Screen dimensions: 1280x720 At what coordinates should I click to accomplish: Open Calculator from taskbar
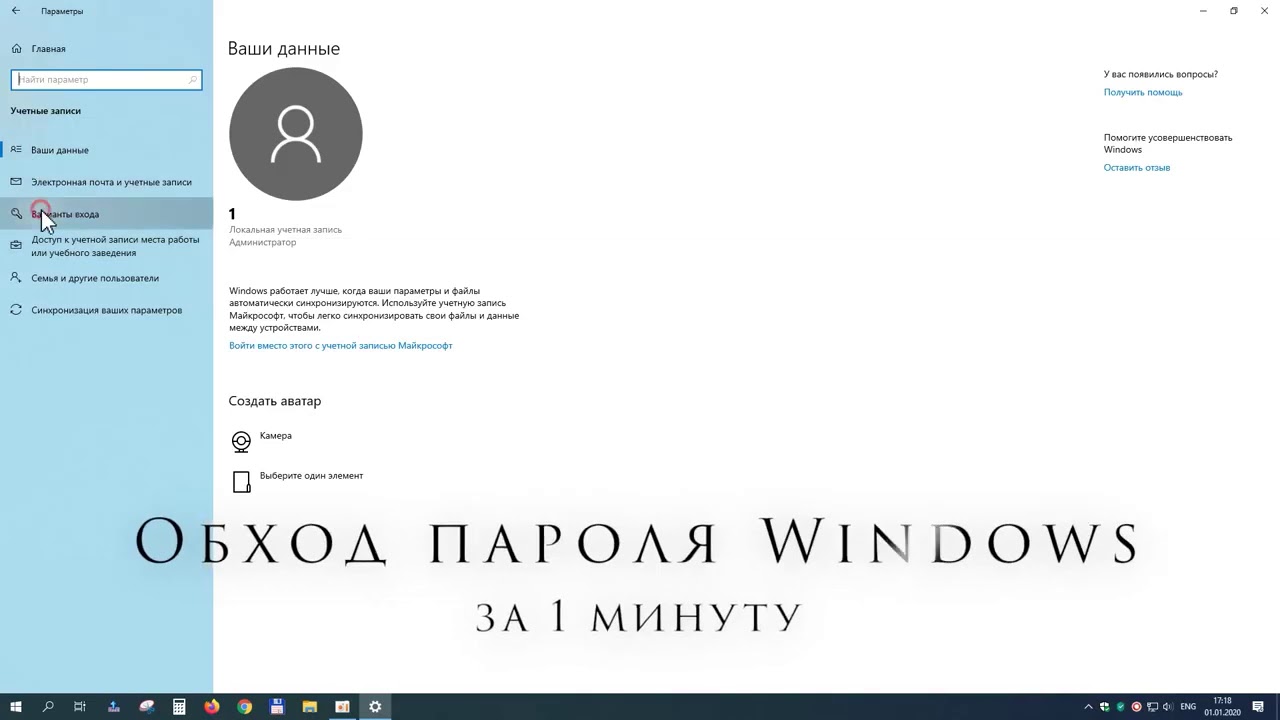coord(179,707)
